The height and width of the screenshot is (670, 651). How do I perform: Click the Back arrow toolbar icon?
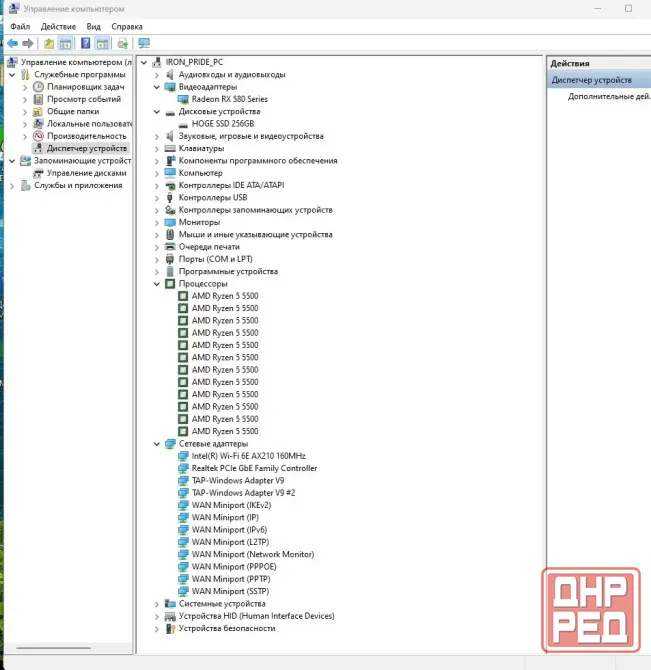point(12,43)
